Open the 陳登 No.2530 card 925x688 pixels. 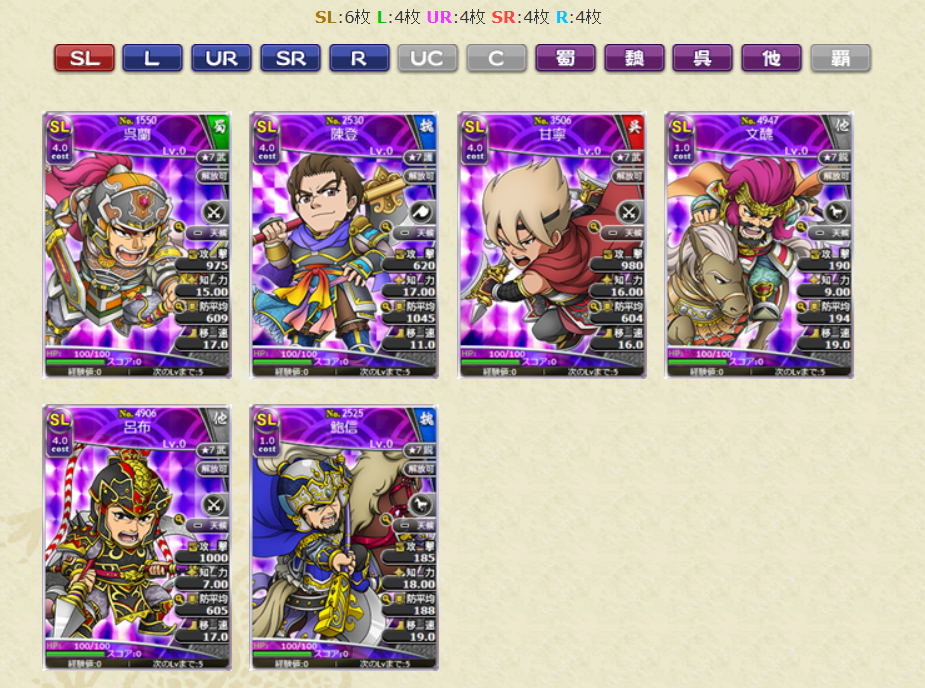(344, 245)
